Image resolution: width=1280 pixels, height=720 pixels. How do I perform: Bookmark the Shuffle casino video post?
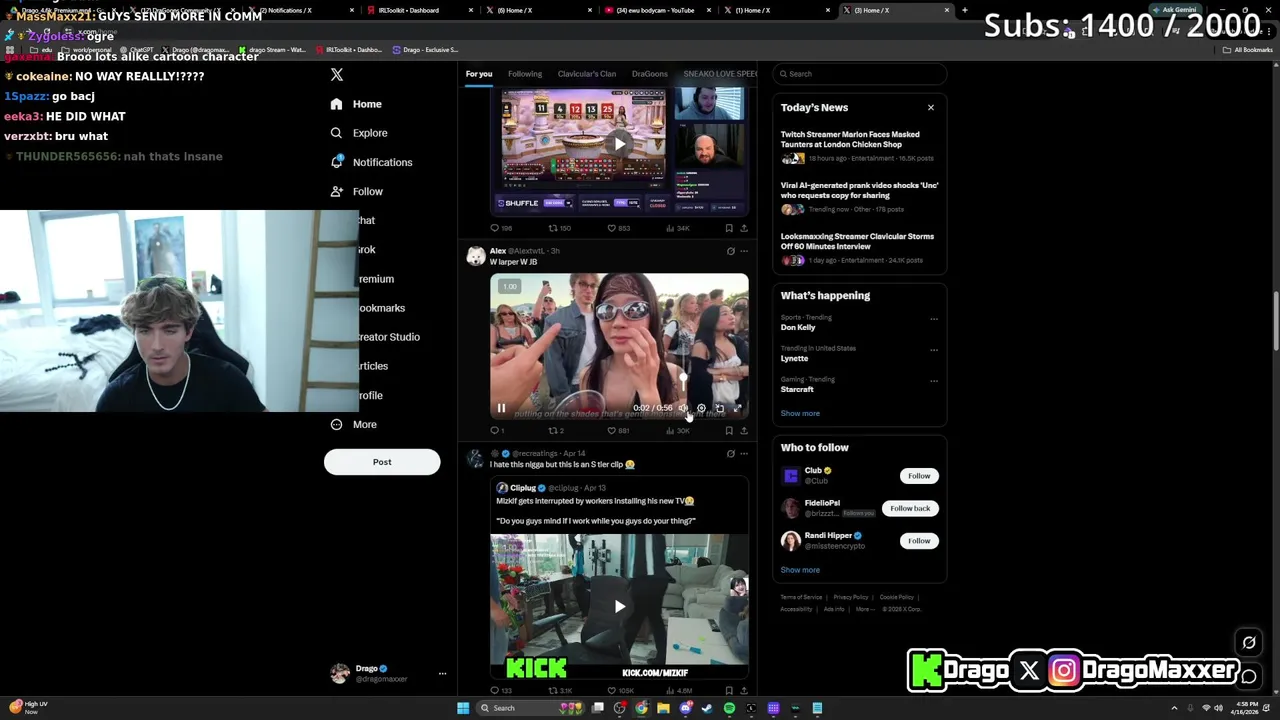(x=728, y=228)
